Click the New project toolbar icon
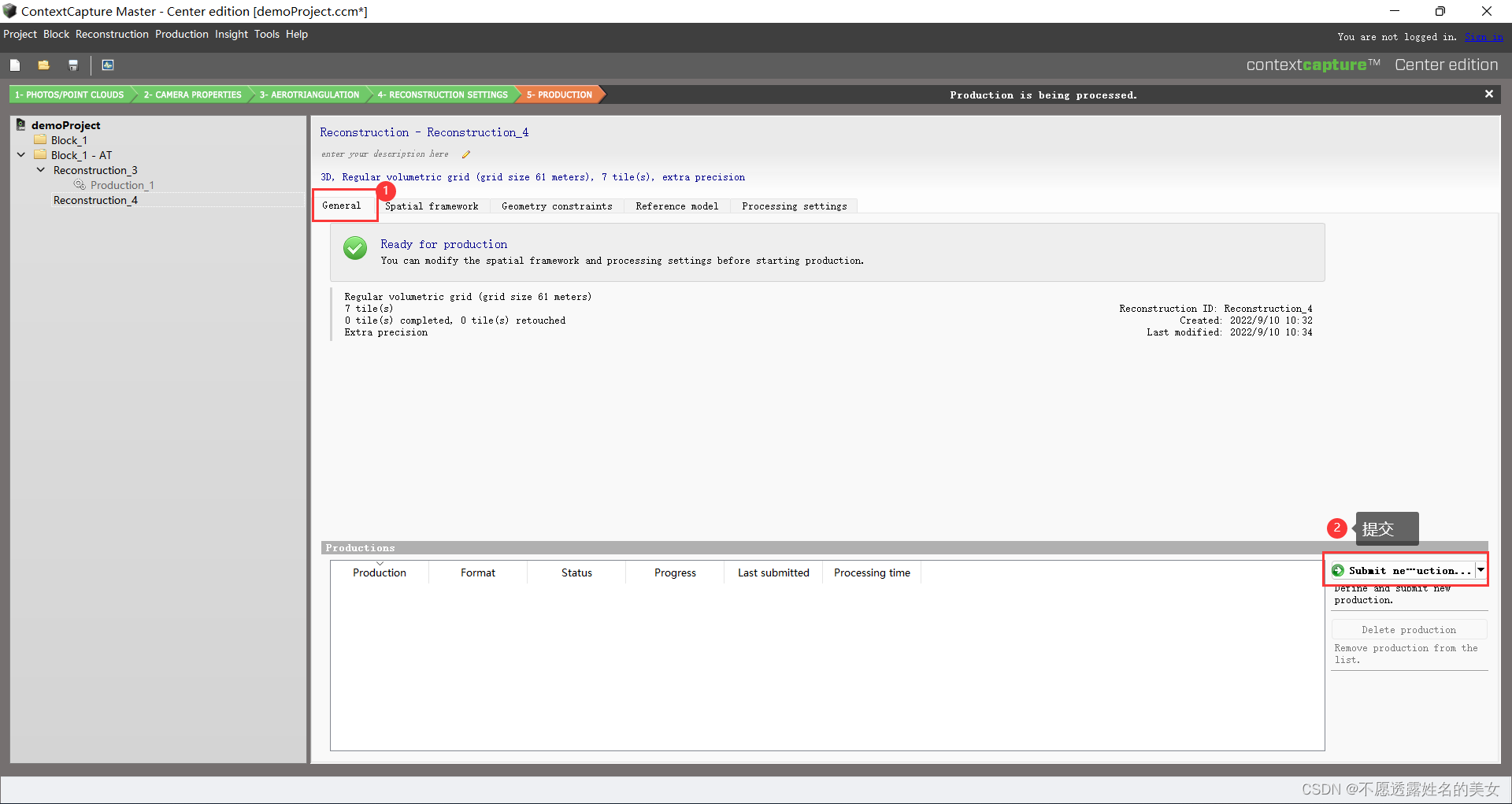The width and height of the screenshot is (1512, 804). pyautogui.click(x=15, y=65)
